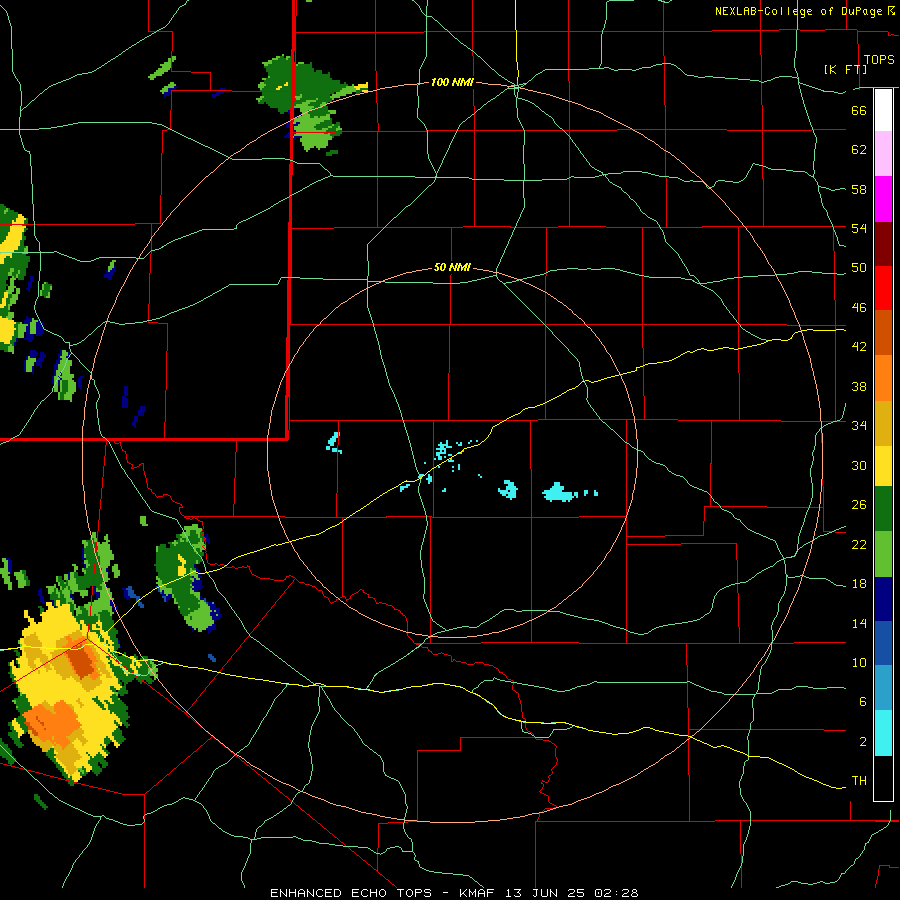The width and height of the screenshot is (900, 900).
Task: Click the "ENHANCED ECHO TOPS - KMAF" caption
Action: pos(382,893)
